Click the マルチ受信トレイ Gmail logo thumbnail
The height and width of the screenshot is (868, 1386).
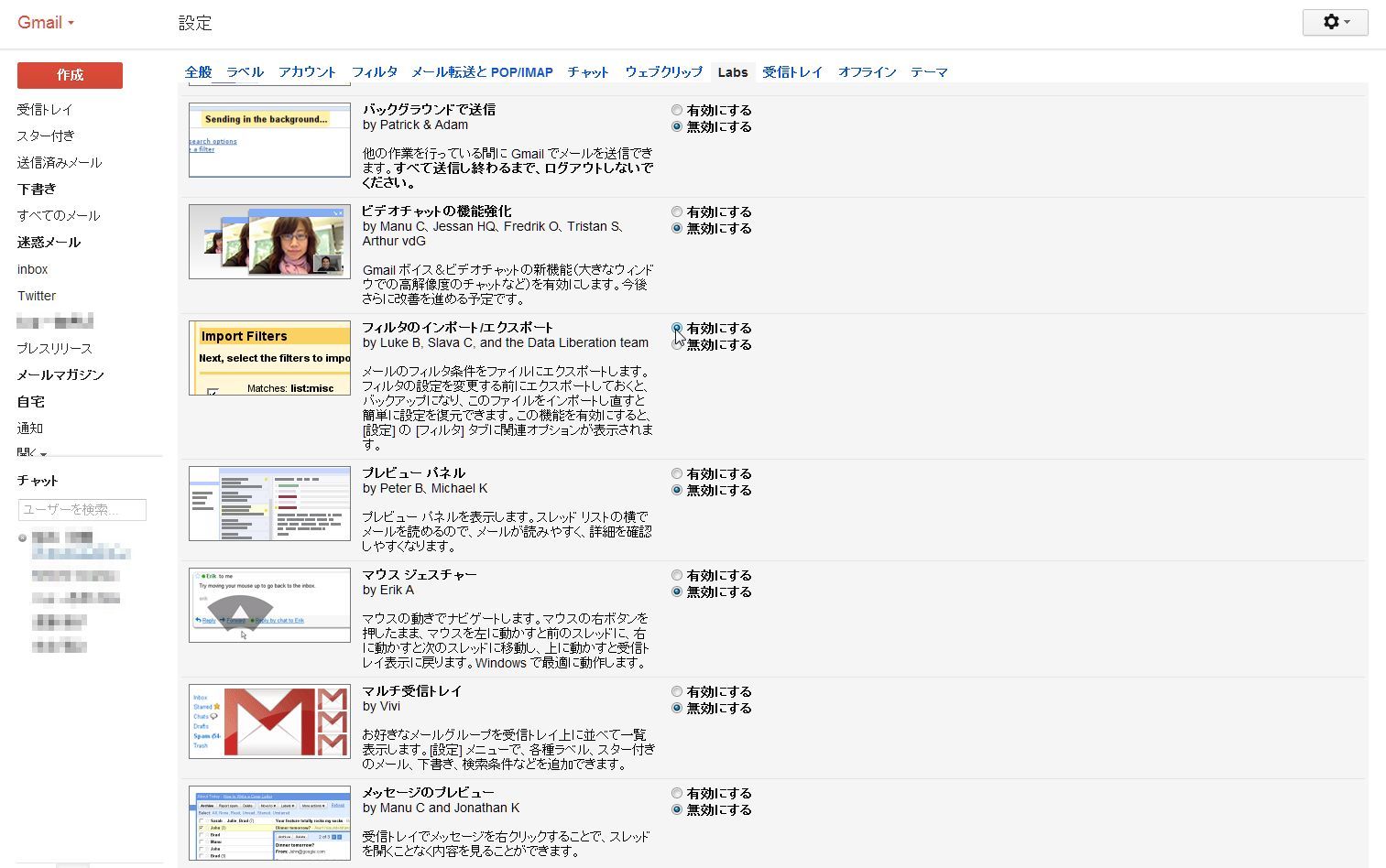click(269, 722)
